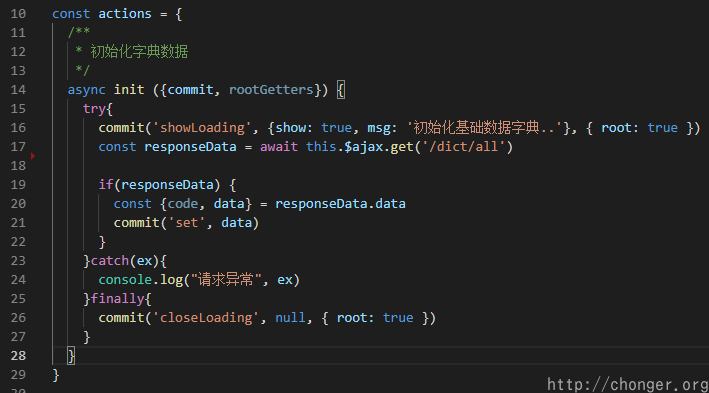Click the highlighted closing brace on line 28
This screenshot has width=709, height=393.
point(71,355)
